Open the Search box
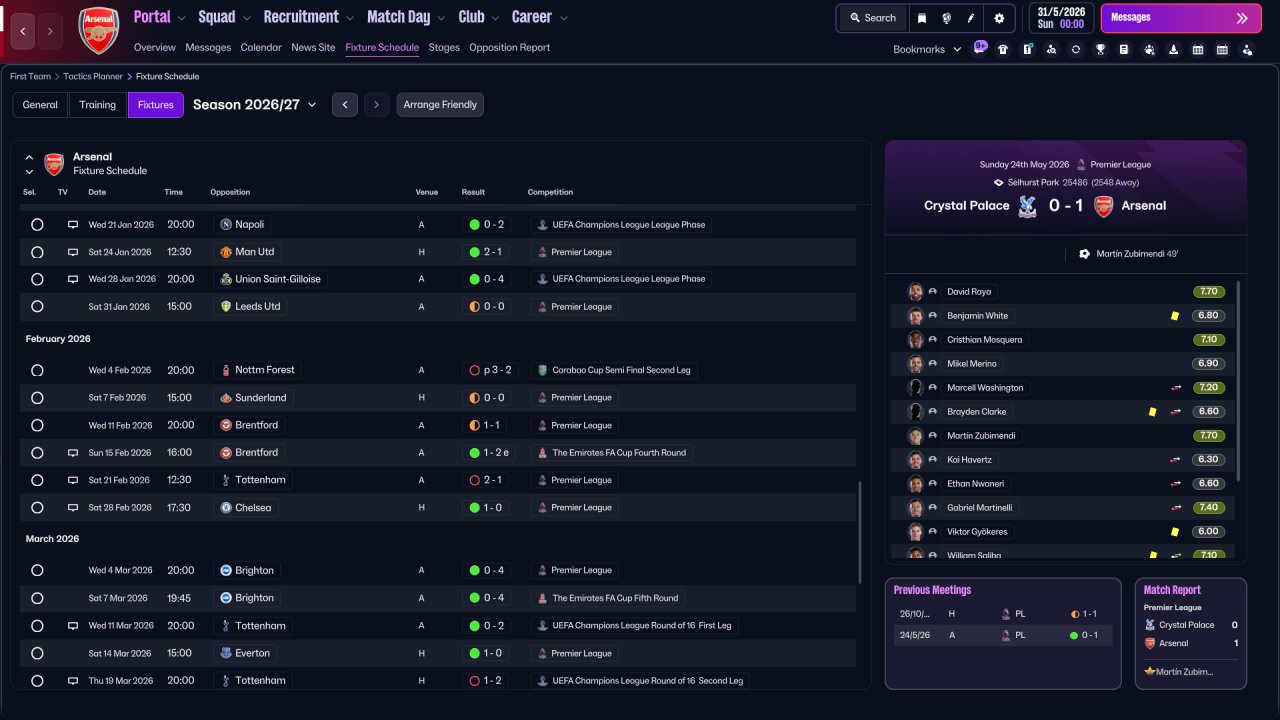The image size is (1280, 720). 873,18
